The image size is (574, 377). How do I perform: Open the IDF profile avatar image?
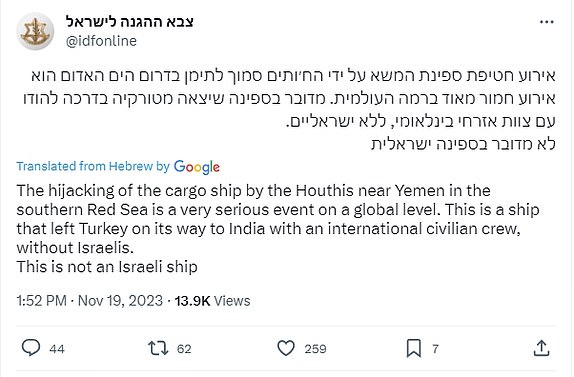pos(35,31)
